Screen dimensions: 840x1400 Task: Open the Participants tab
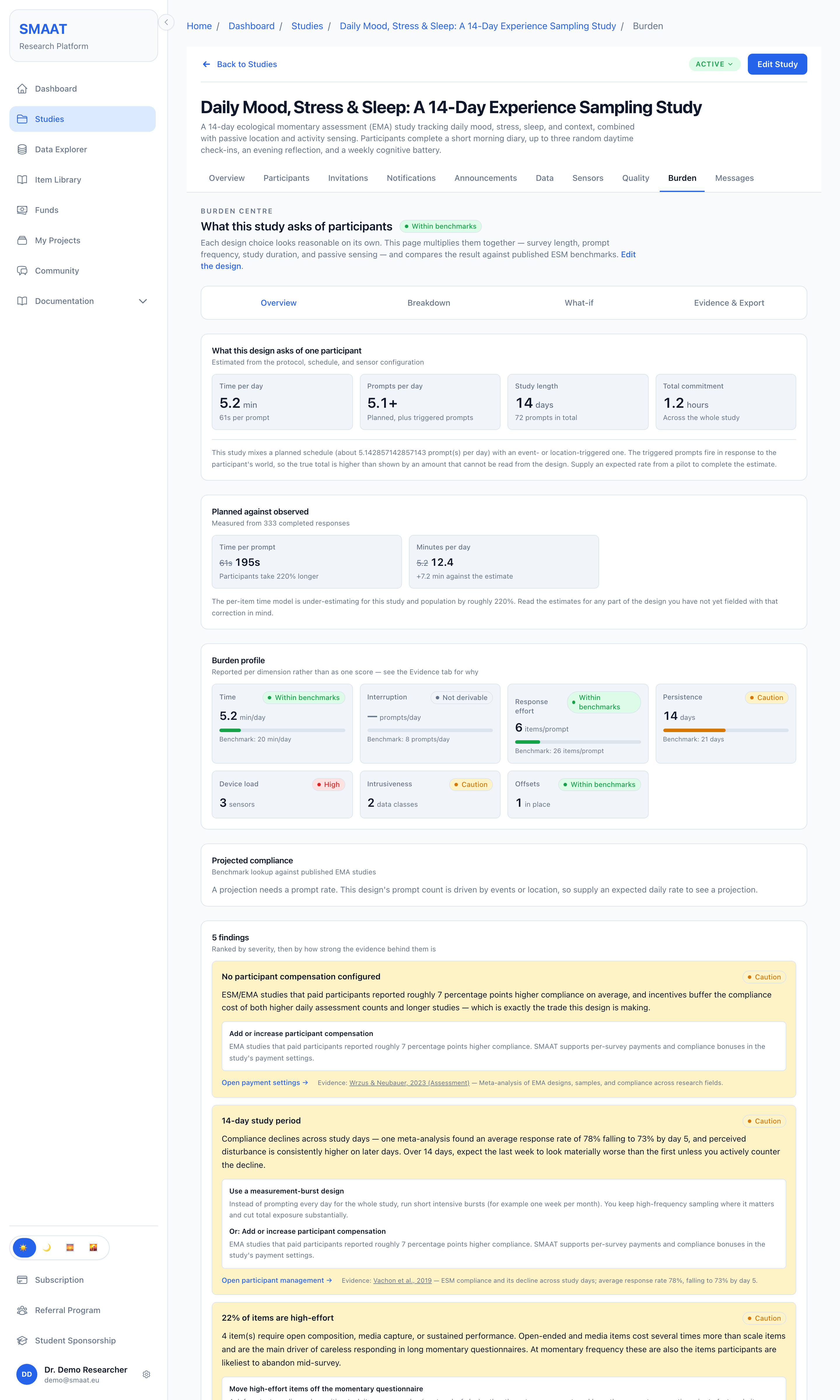[x=286, y=178]
